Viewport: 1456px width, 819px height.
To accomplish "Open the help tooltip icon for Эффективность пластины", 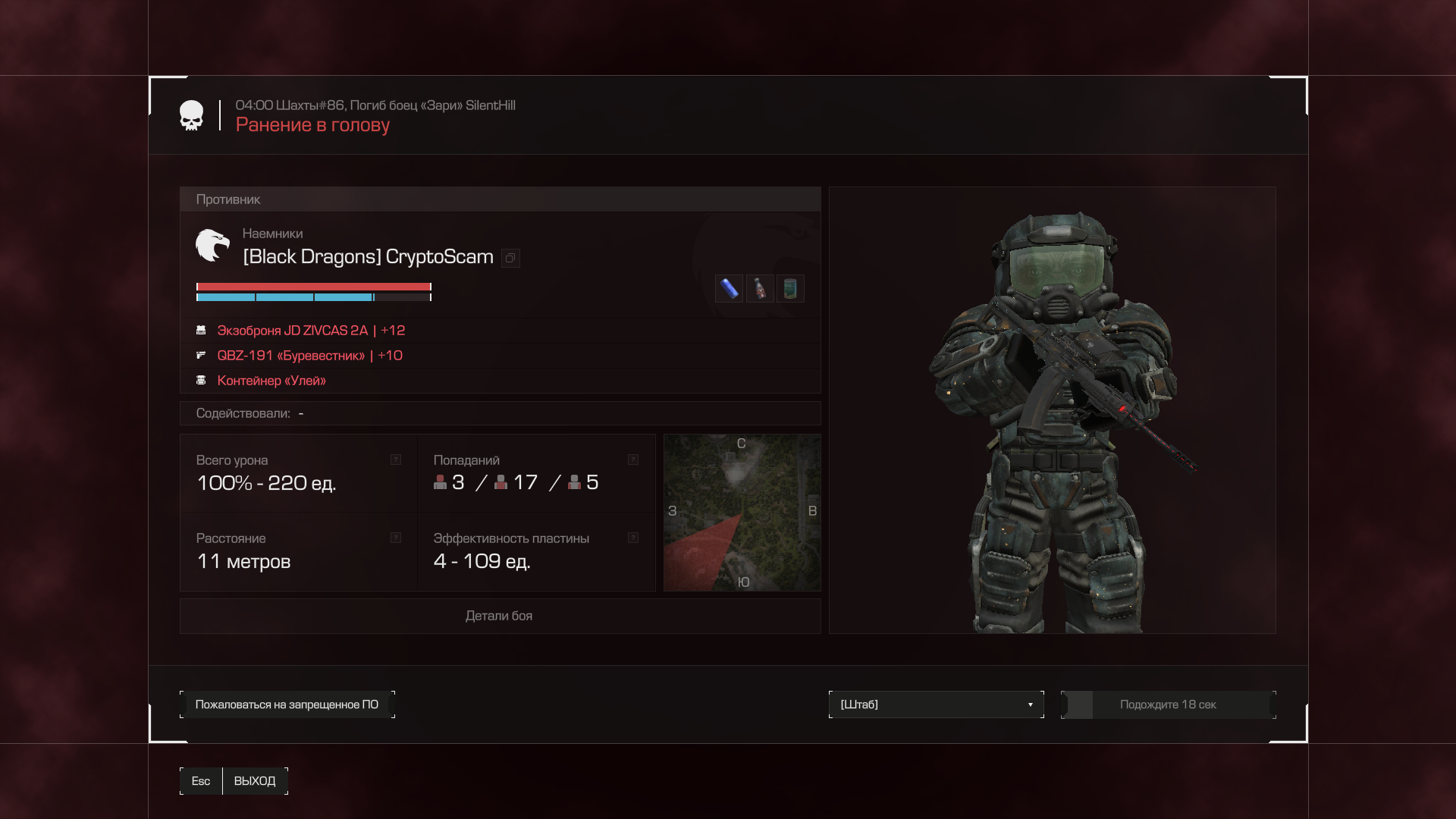I will pyautogui.click(x=633, y=538).
